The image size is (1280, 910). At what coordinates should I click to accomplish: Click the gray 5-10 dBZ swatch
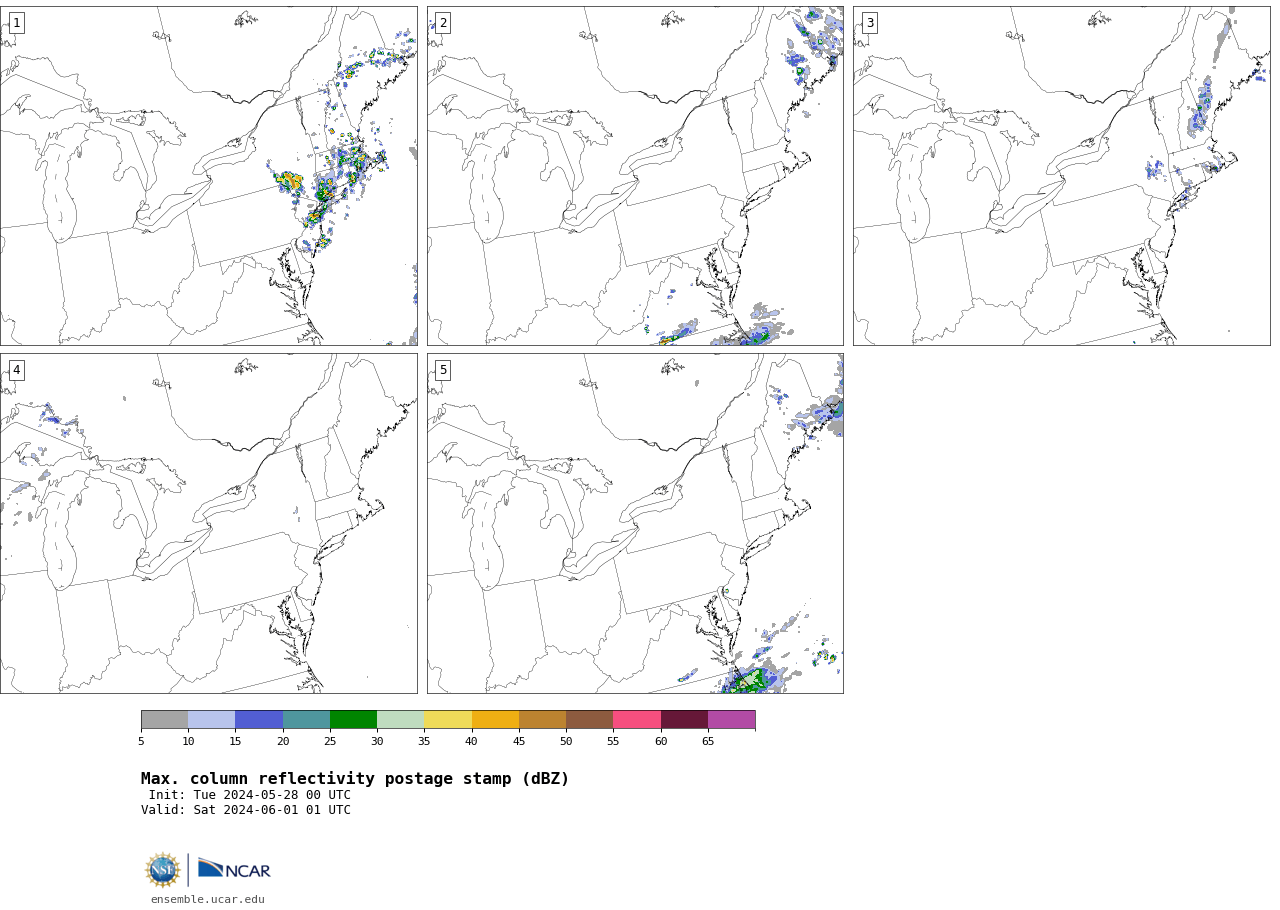pyautogui.click(x=164, y=720)
